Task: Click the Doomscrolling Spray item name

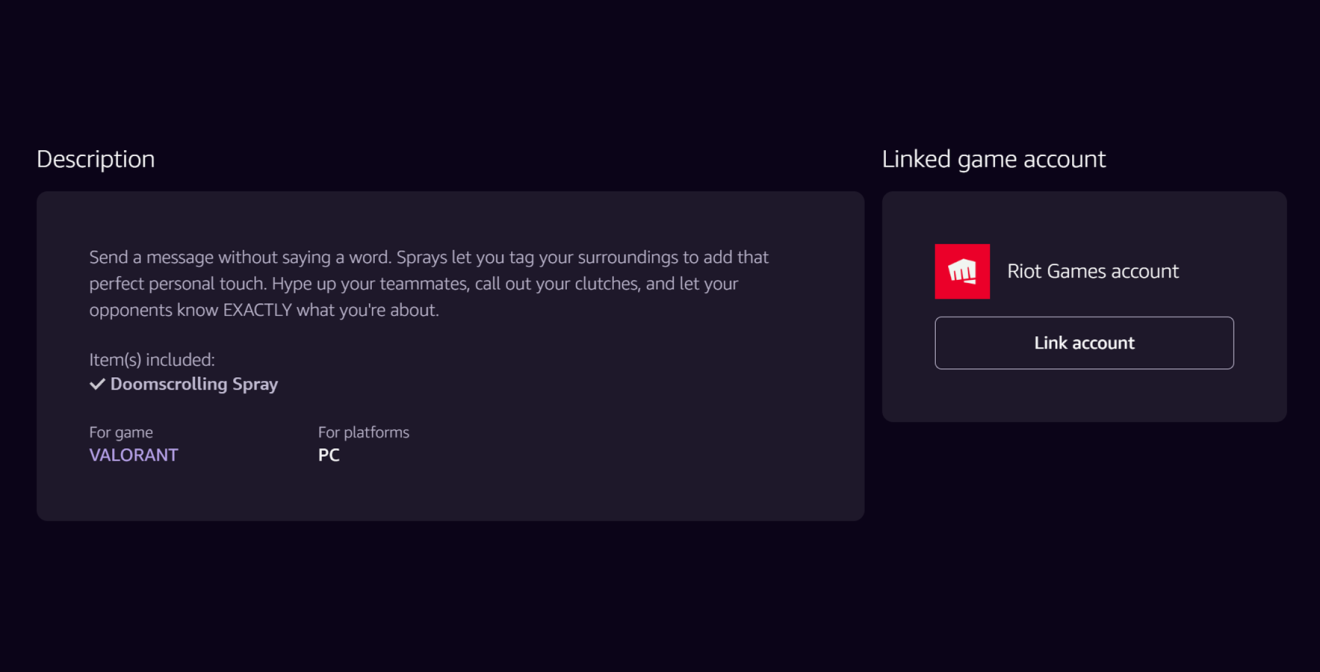Action: coord(194,384)
